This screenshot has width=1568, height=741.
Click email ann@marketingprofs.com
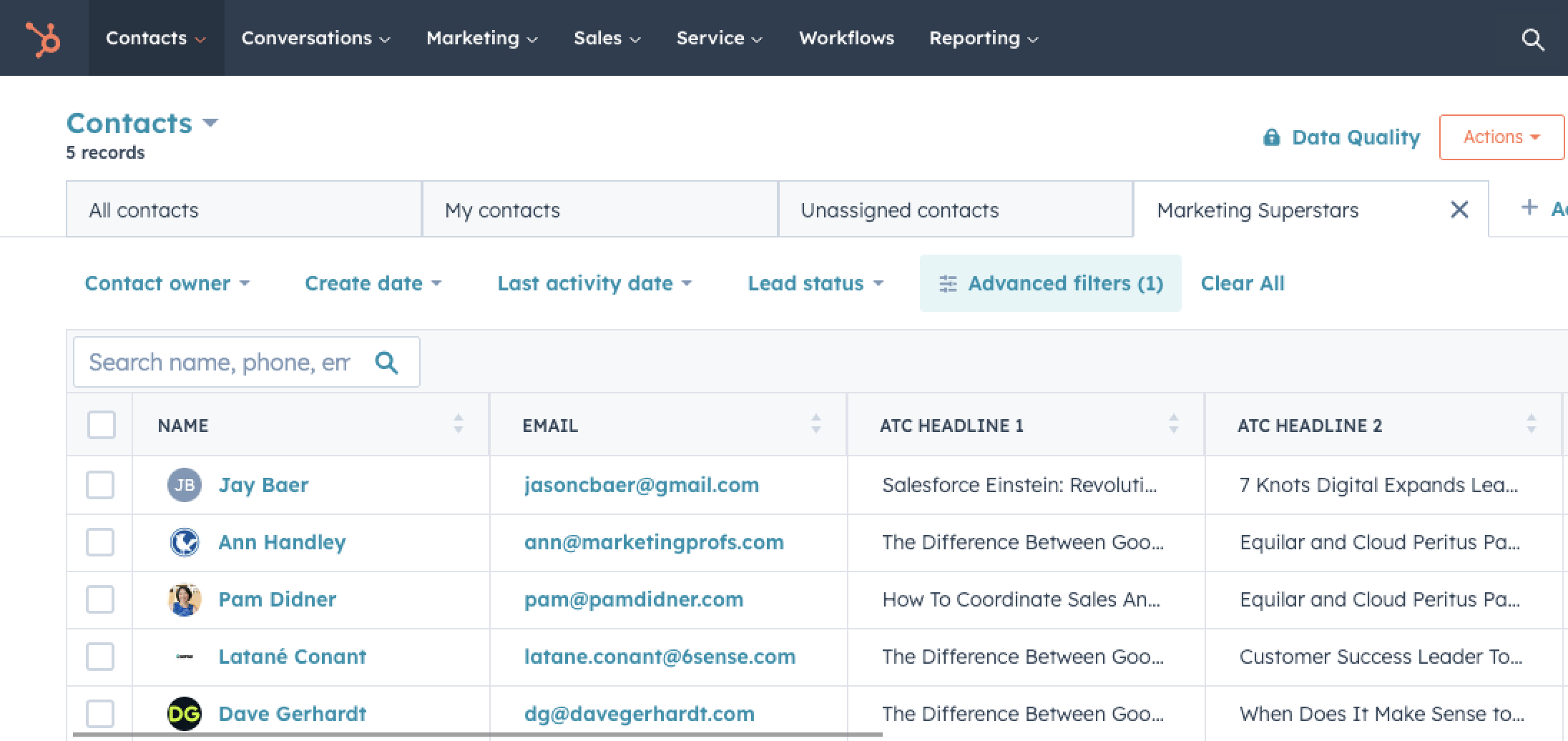click(x=654, y=542)
